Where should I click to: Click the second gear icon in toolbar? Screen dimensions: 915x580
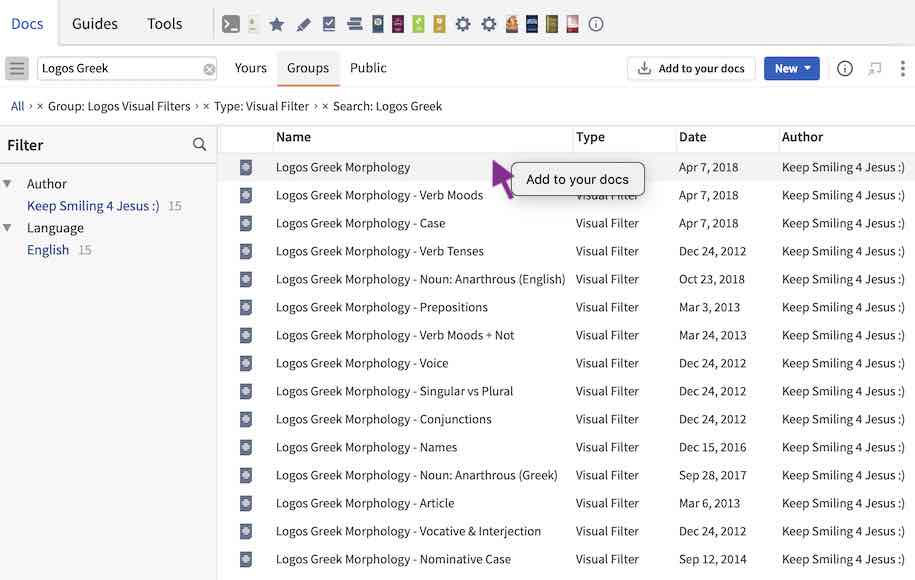pyautogui.click(x=489, y=24)
